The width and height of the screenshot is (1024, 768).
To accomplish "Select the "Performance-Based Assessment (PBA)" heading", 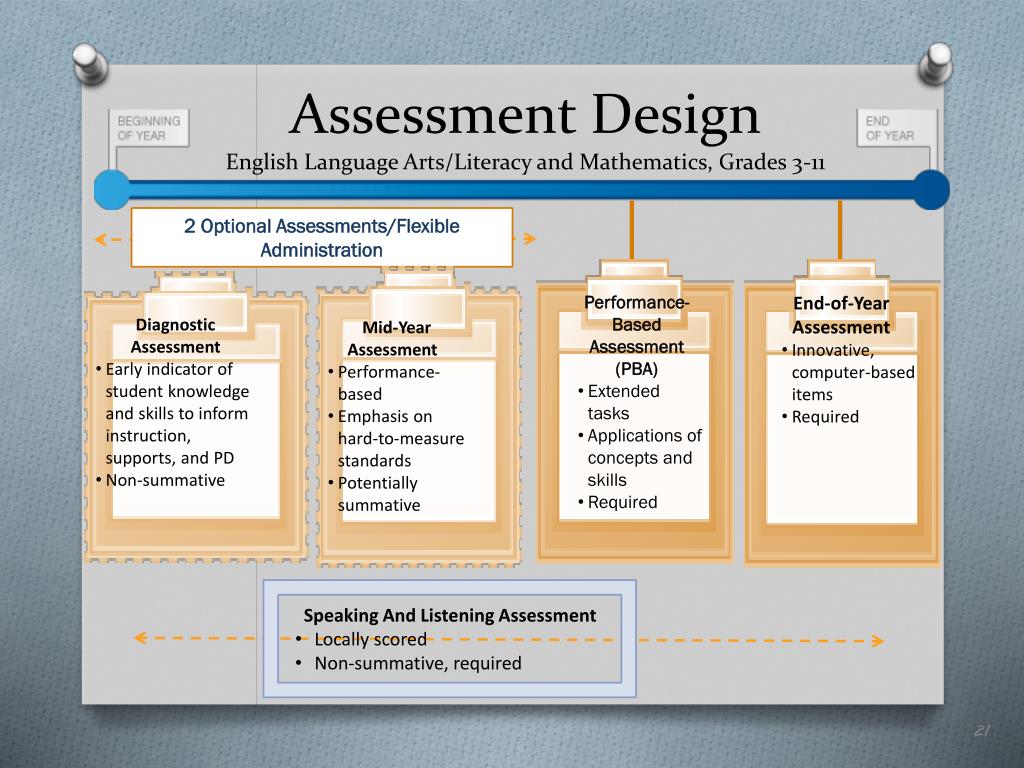I will point(636,336).
